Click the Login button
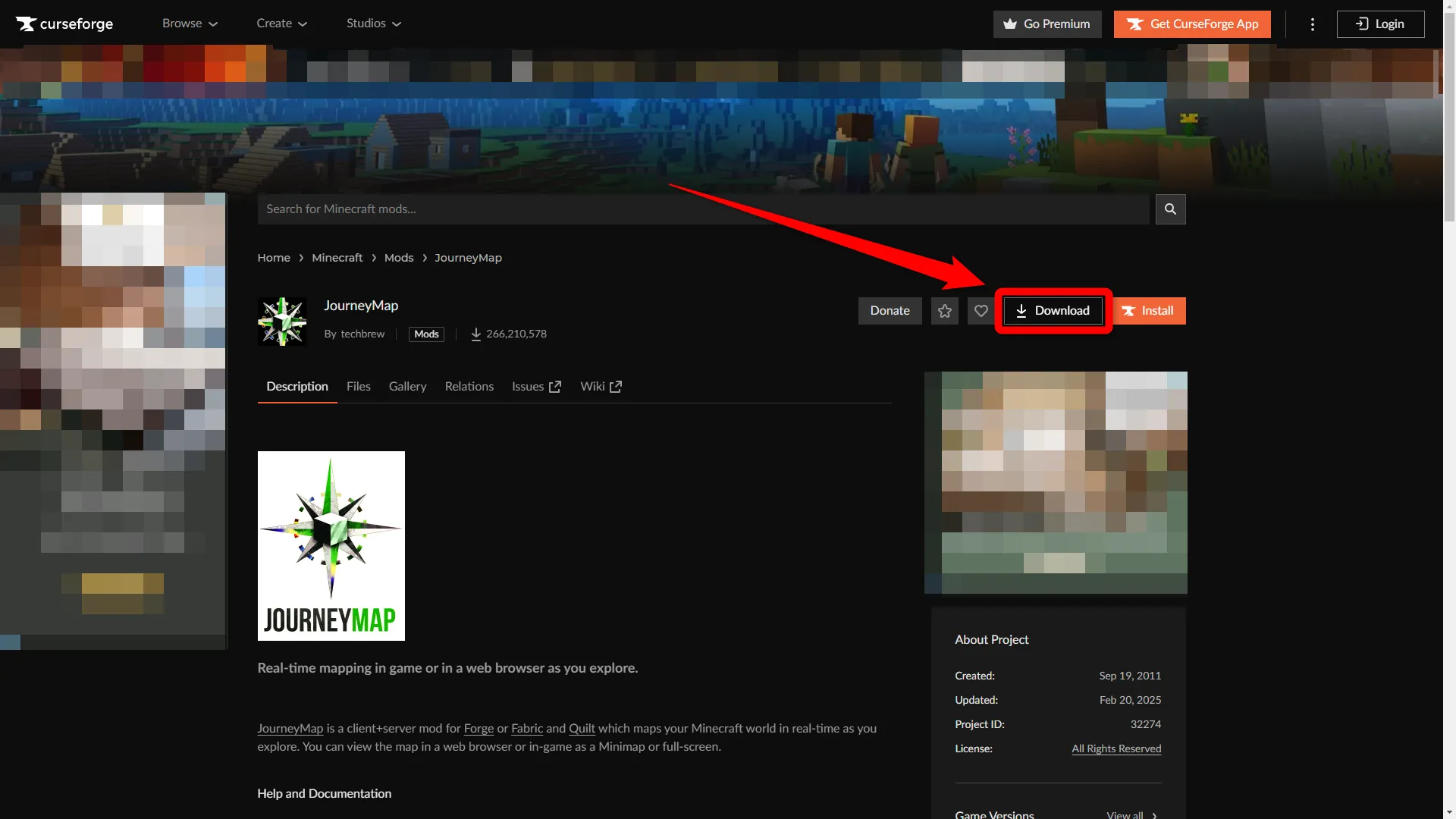Screen dimensions: 1456x819 1380,24
